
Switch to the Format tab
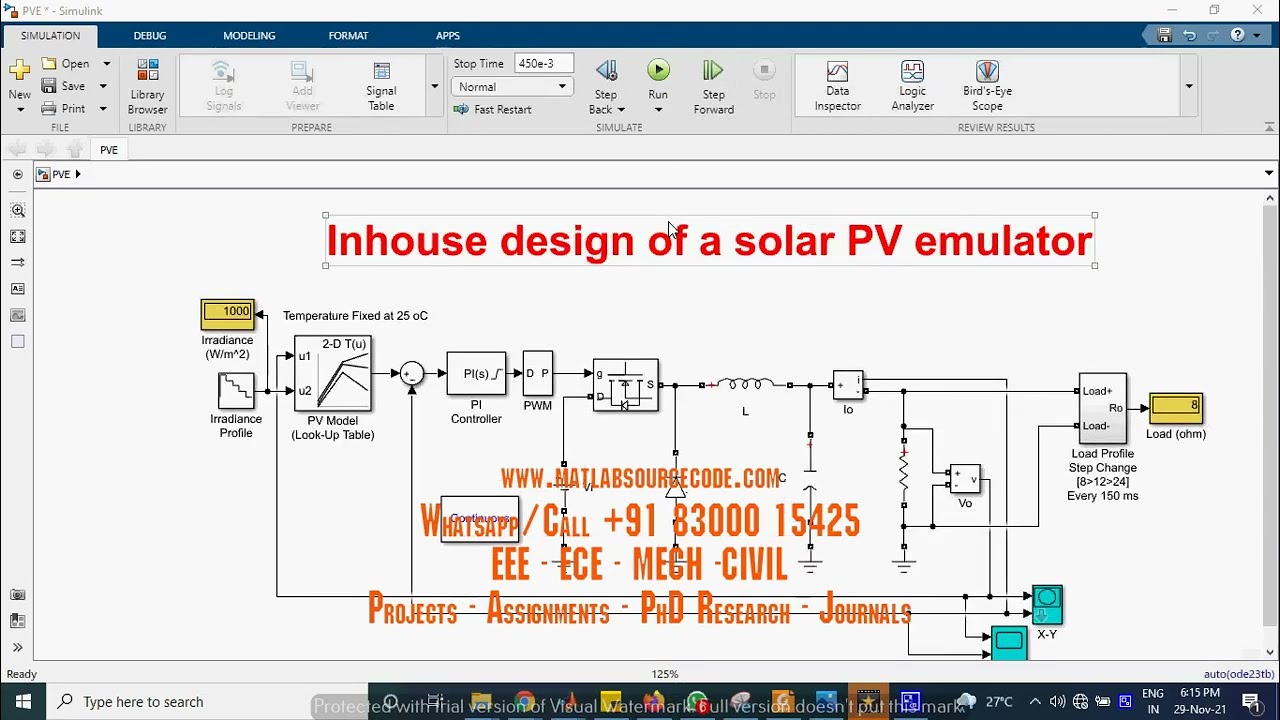pyautogui.click(x=348, y=35)
